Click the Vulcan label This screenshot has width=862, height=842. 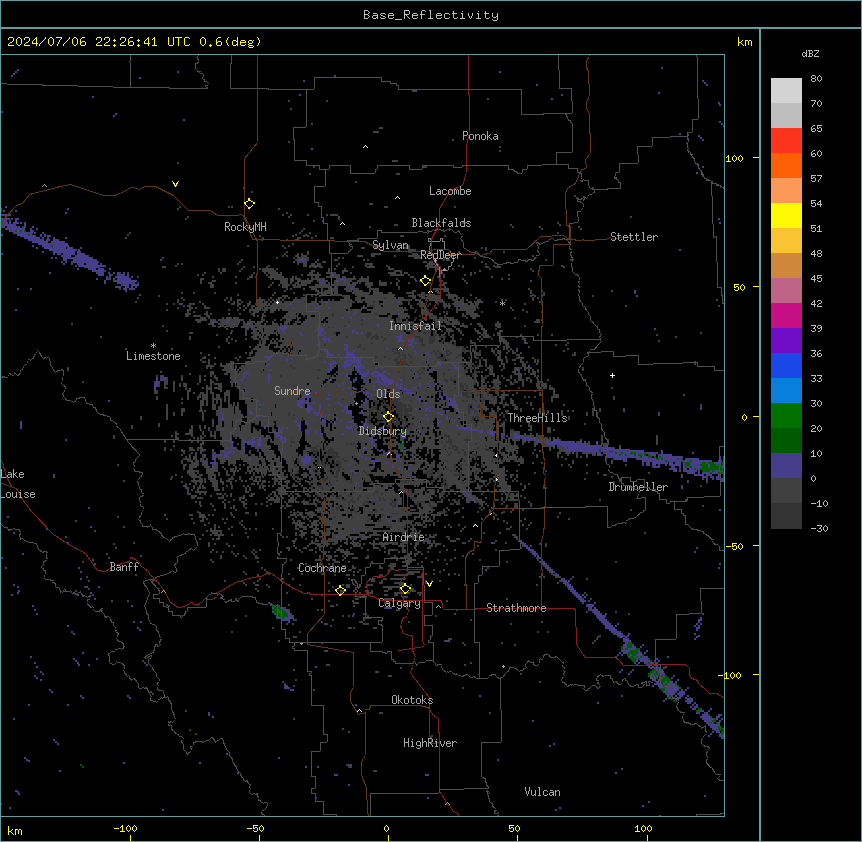point(543,792)
